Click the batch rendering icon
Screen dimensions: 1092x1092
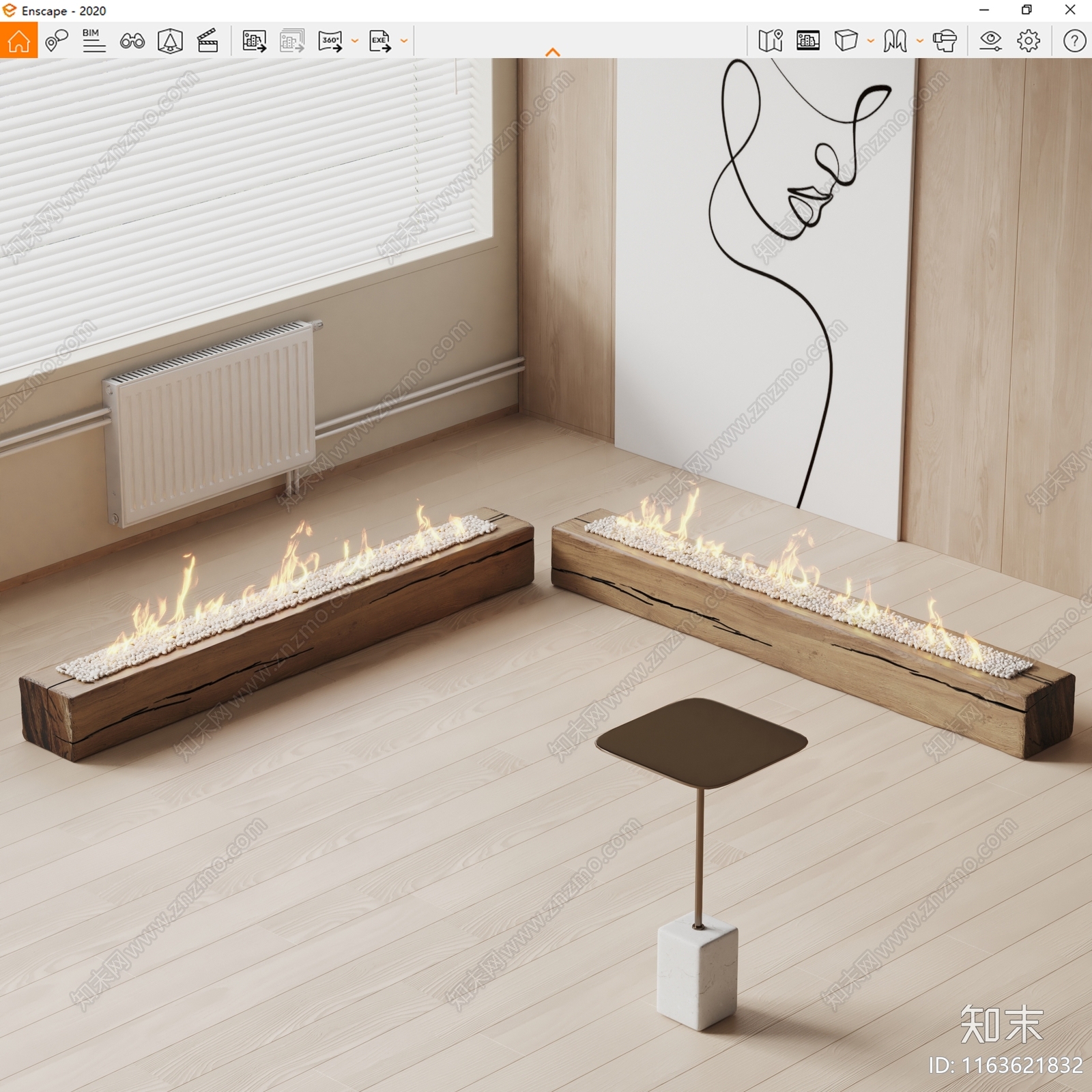(x=292, y=41)
